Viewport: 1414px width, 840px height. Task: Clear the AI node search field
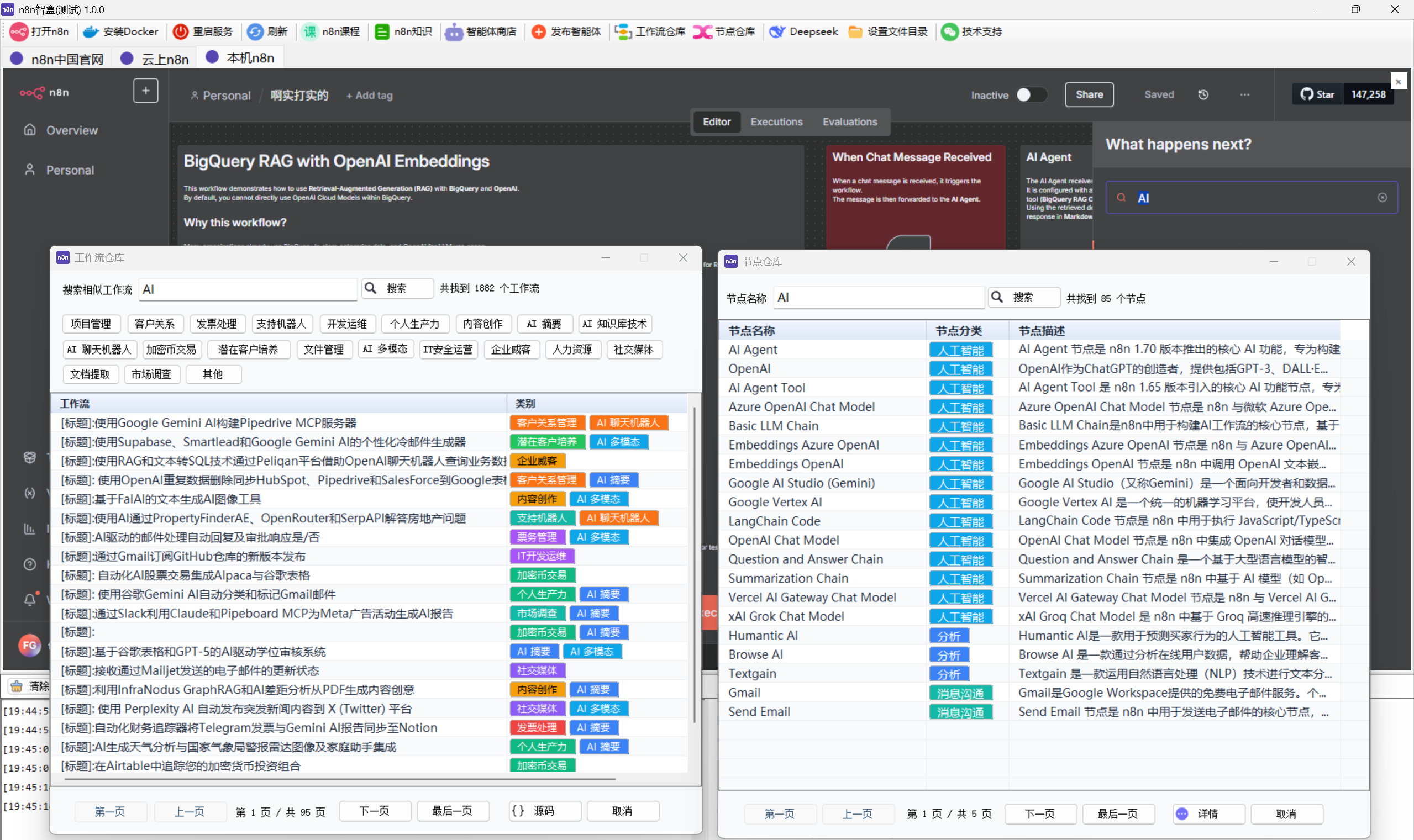pyautogui.click(x=1383, y=198)
